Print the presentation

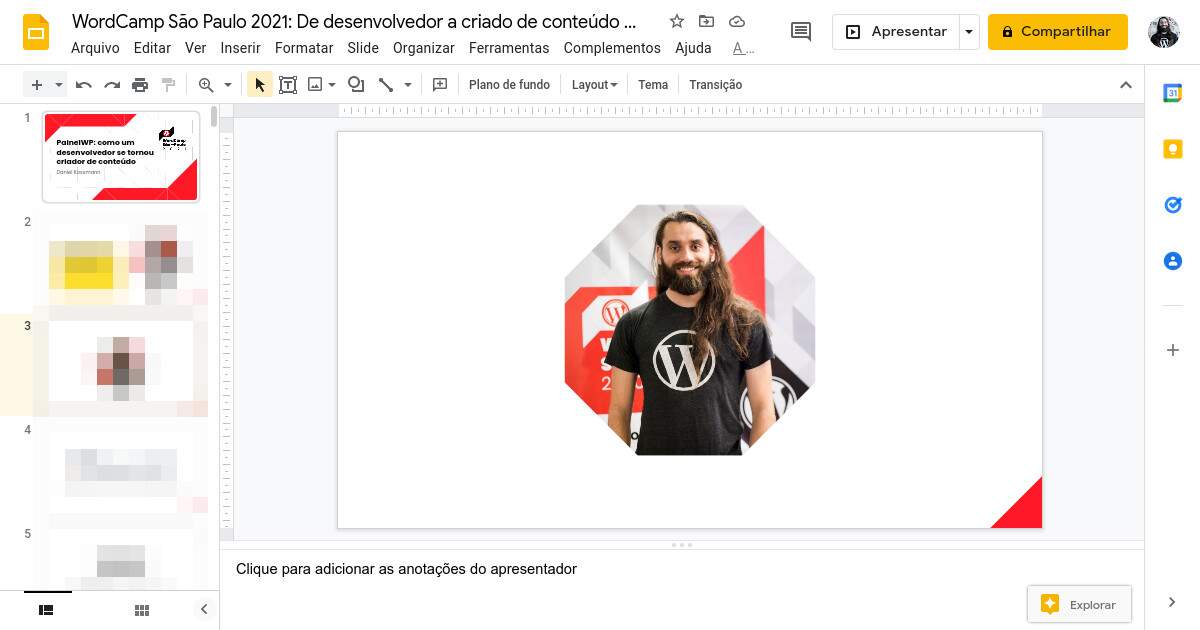(140, 85)
